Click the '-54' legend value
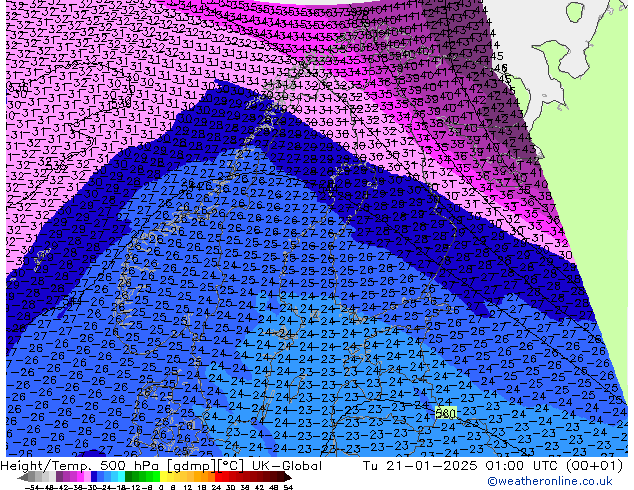Viewport: 634px width, 490px height. coord(32,487)
